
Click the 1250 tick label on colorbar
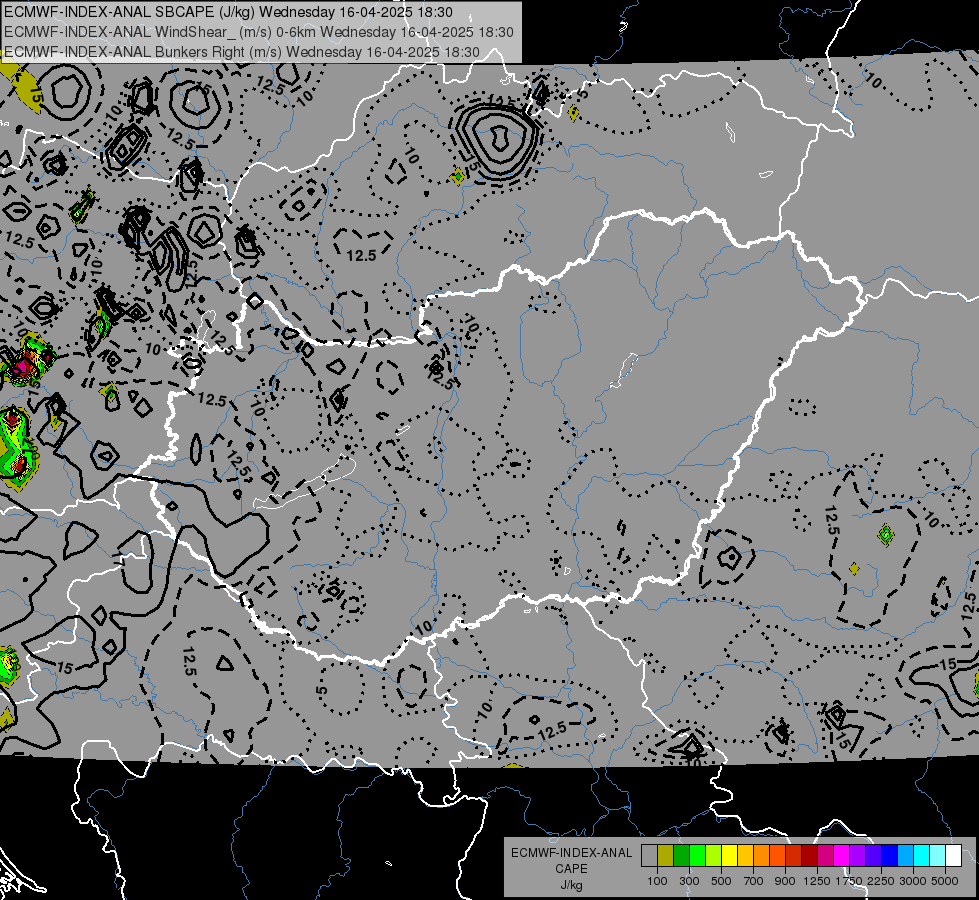coord(817,881)
